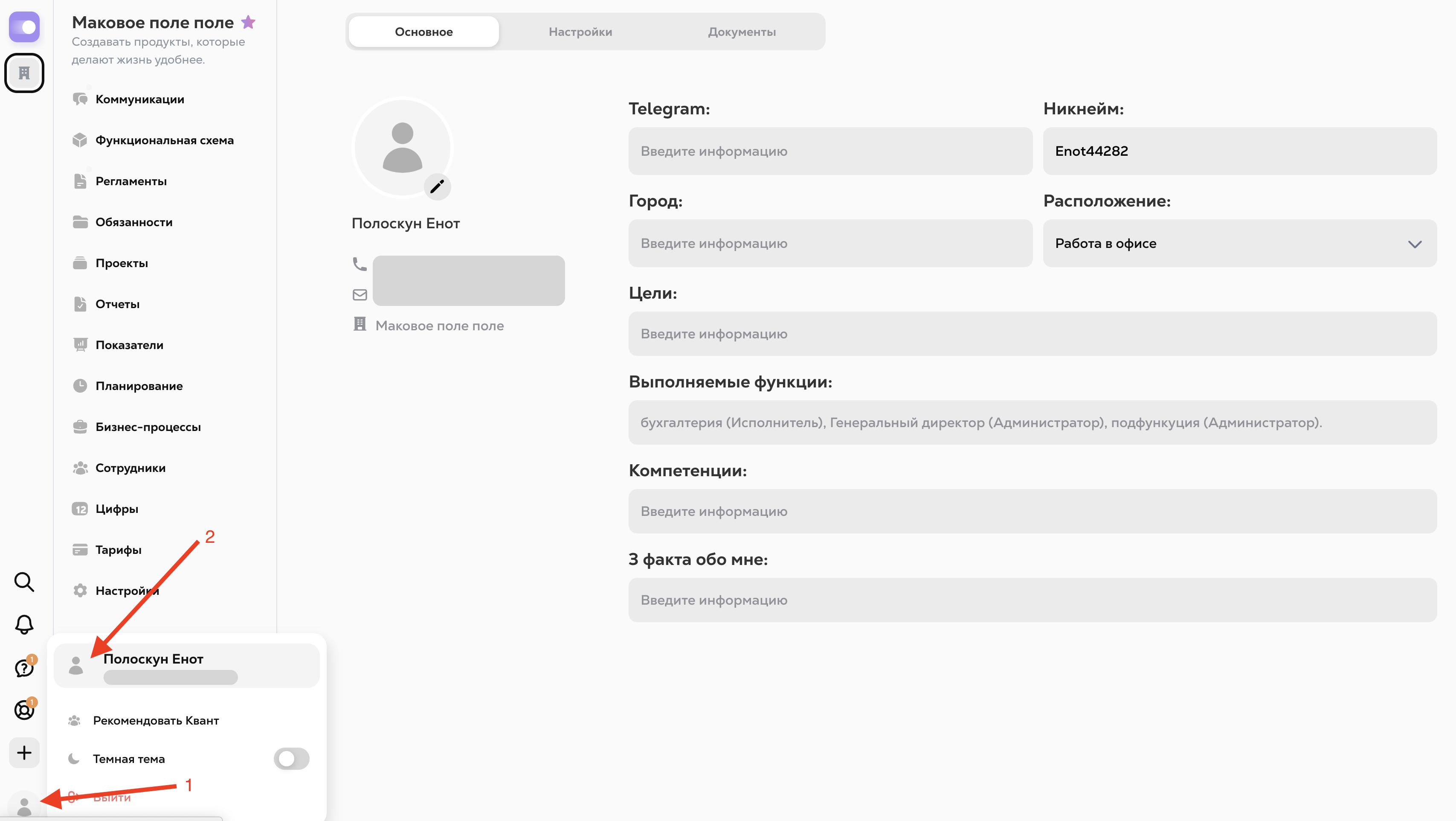
Task: Switch to the Документы tab
Action: point(742,32)
